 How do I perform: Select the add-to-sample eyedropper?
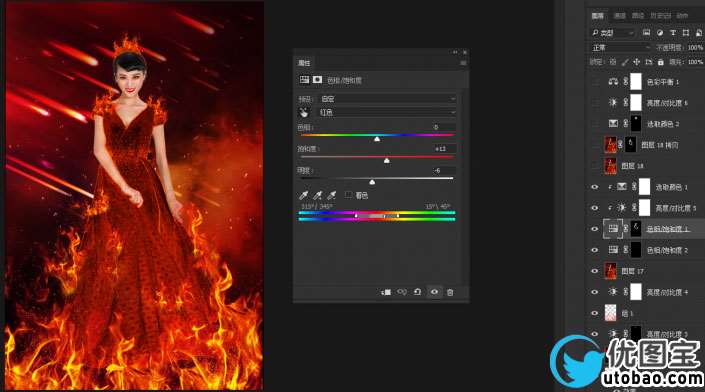317,195
